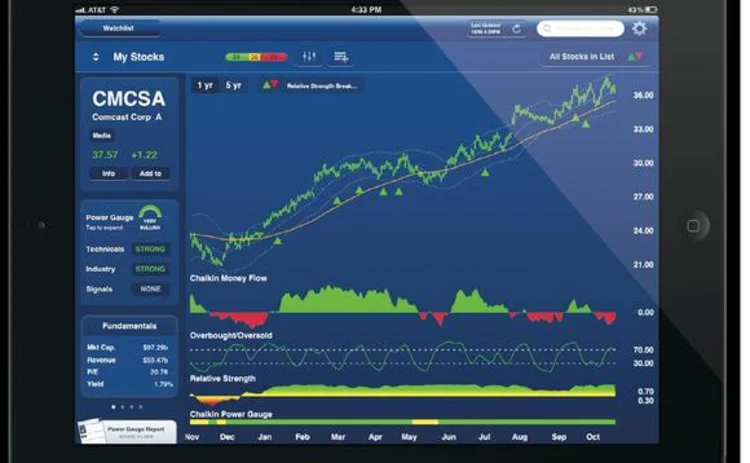Tap the Revenue value $55.47b
750x463 pixels.
(x=155, y=360)
